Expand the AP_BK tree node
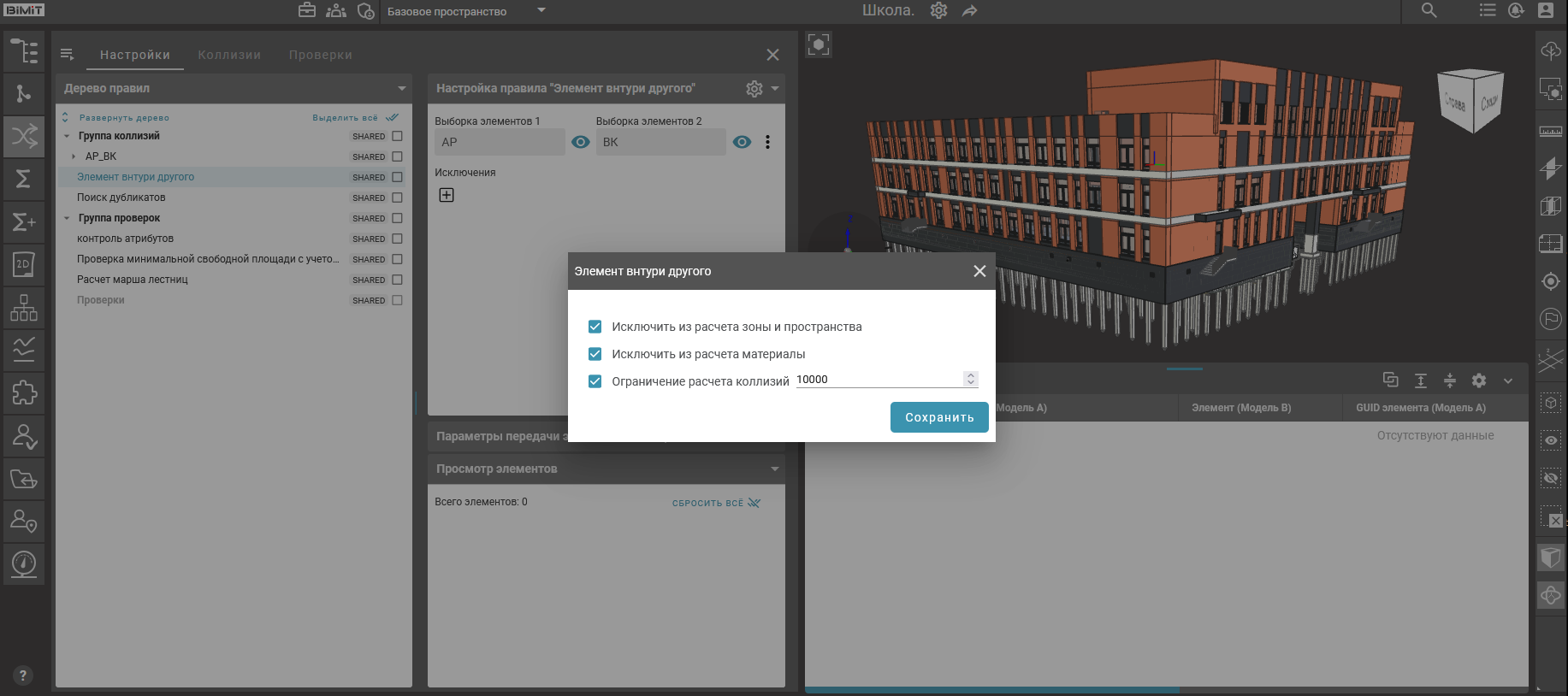 74,156
